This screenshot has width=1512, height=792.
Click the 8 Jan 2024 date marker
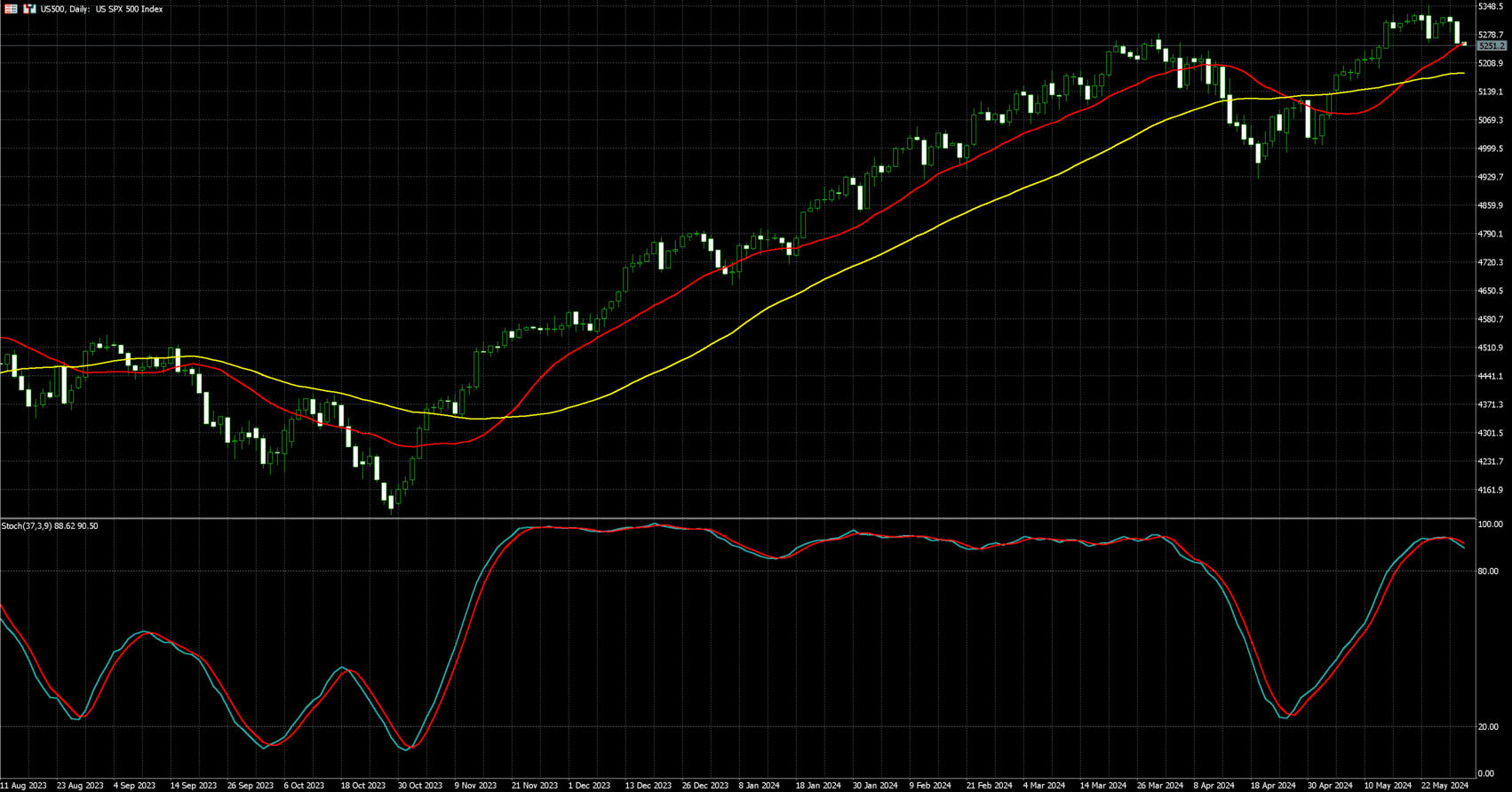click(760, 786)
